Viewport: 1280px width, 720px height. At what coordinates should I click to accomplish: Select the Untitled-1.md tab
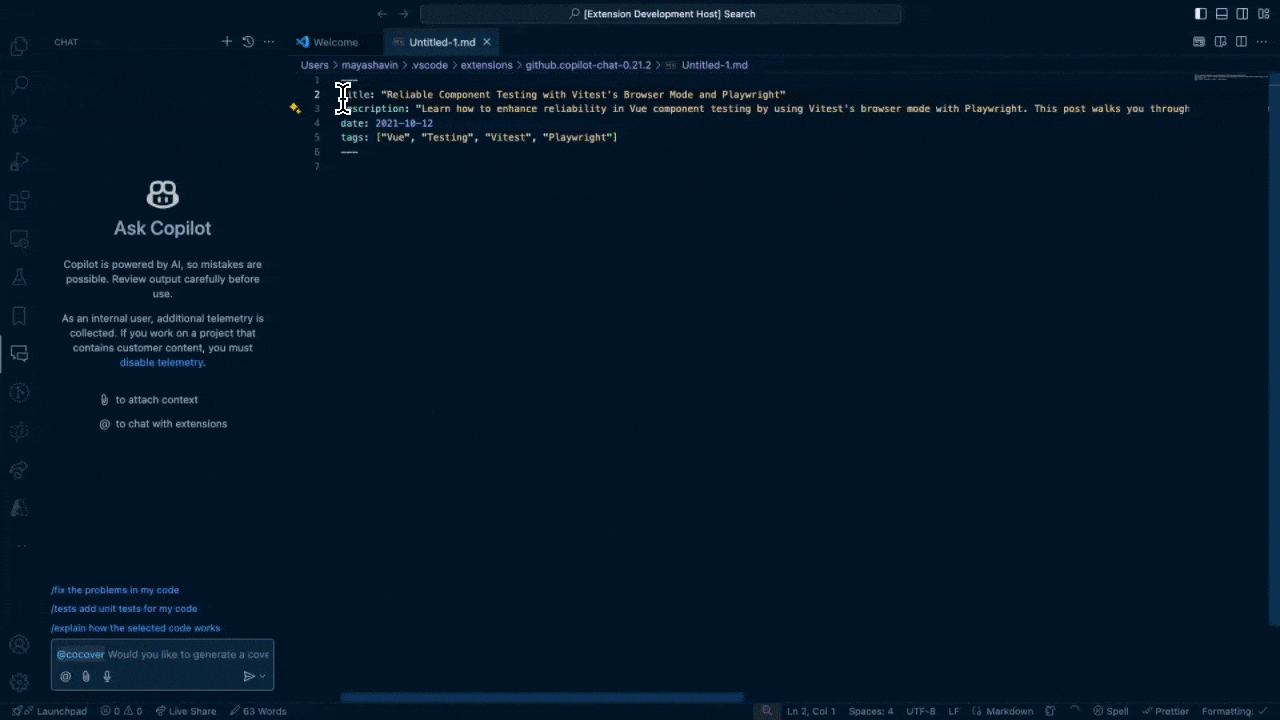click(x=441, y=42)
